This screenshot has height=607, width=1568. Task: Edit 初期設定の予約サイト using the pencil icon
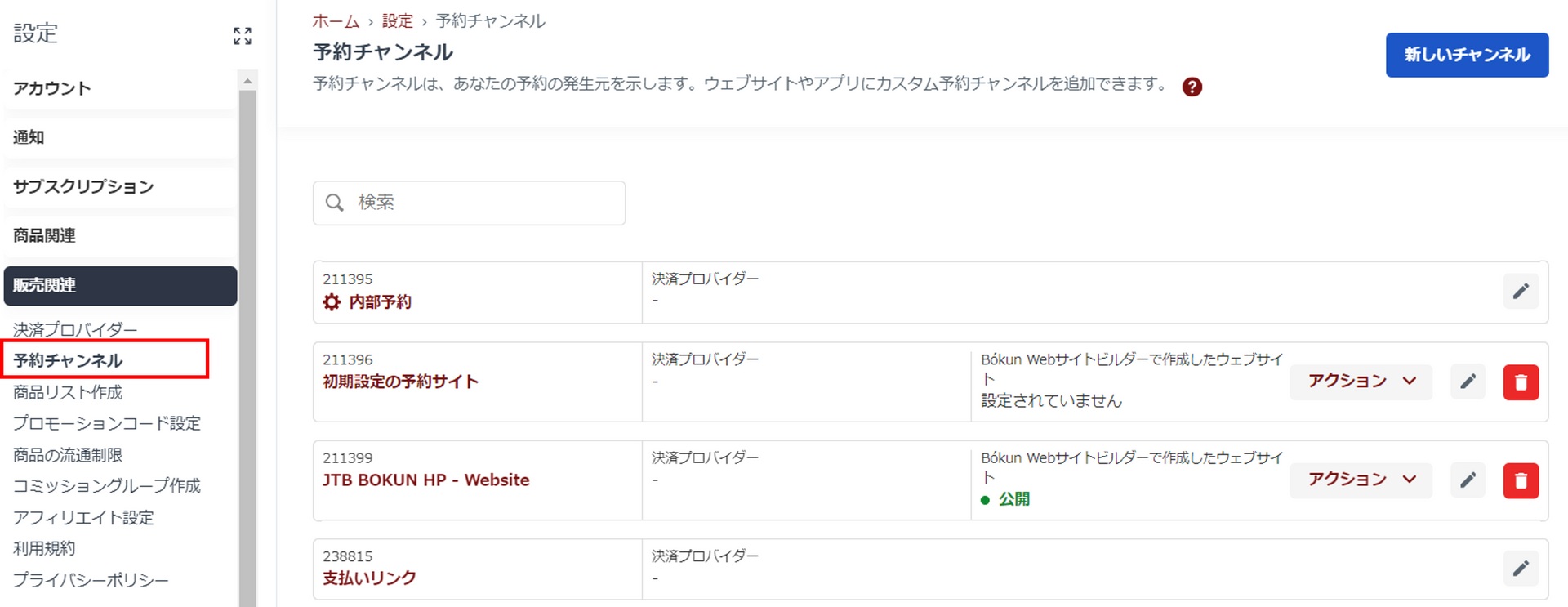[1468, 382]
